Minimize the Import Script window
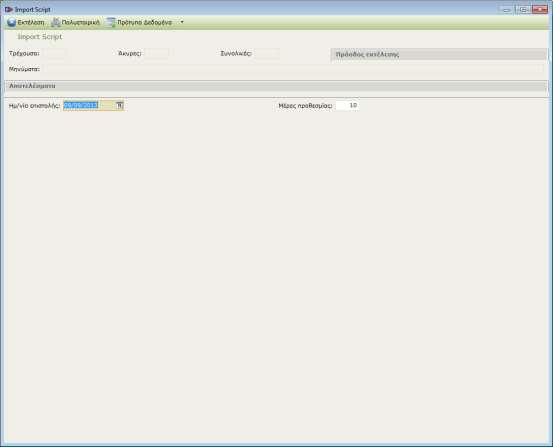The width and height of the screenshot is (553, 447). coord(507,10)
